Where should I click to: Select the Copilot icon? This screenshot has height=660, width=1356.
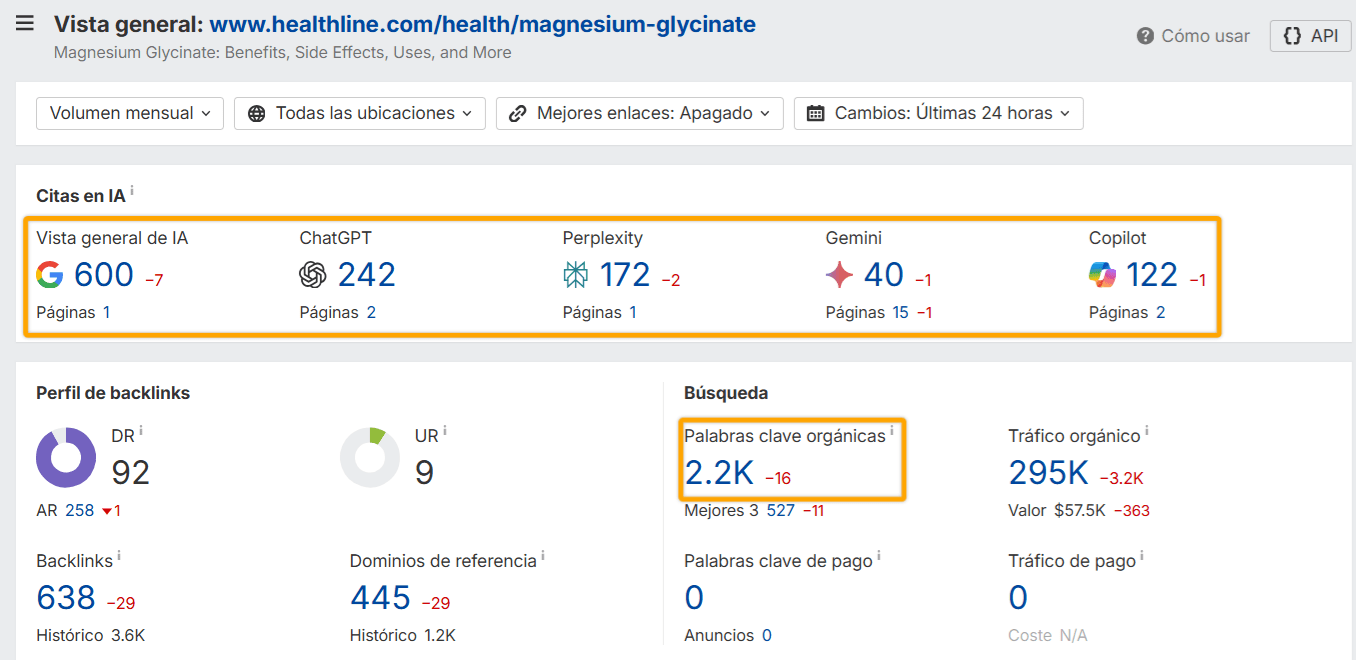click(1104, 274)
